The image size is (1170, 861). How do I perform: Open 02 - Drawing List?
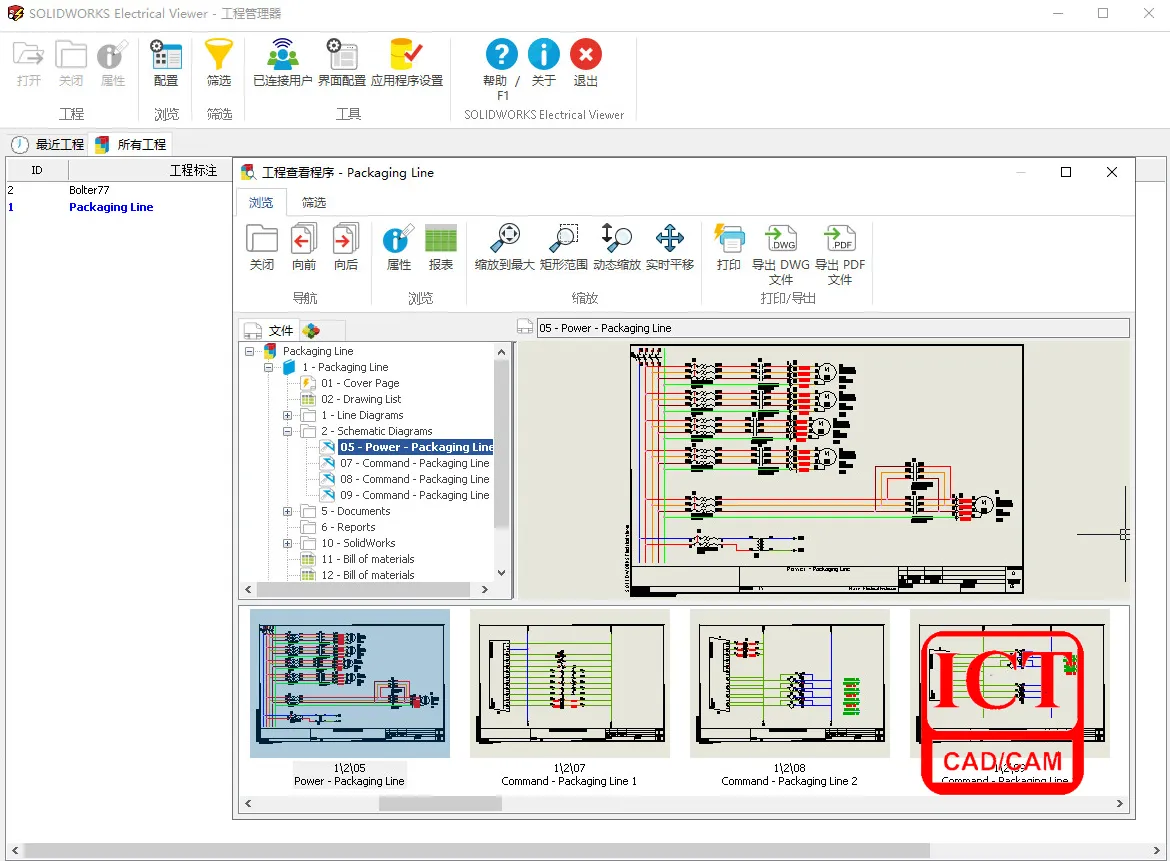coord(361,399)
